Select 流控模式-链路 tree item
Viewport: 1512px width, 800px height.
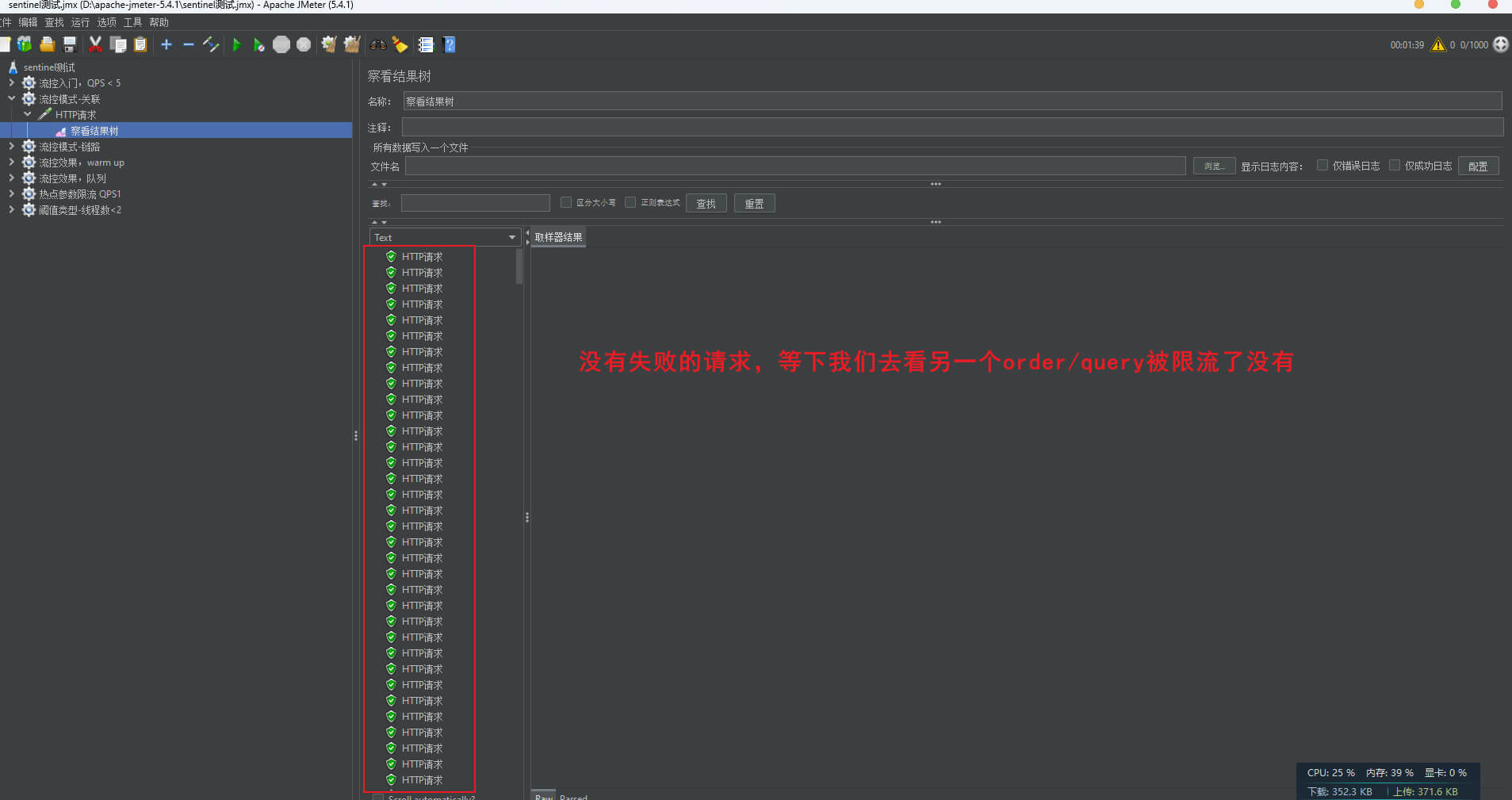[x=70, y=147]
